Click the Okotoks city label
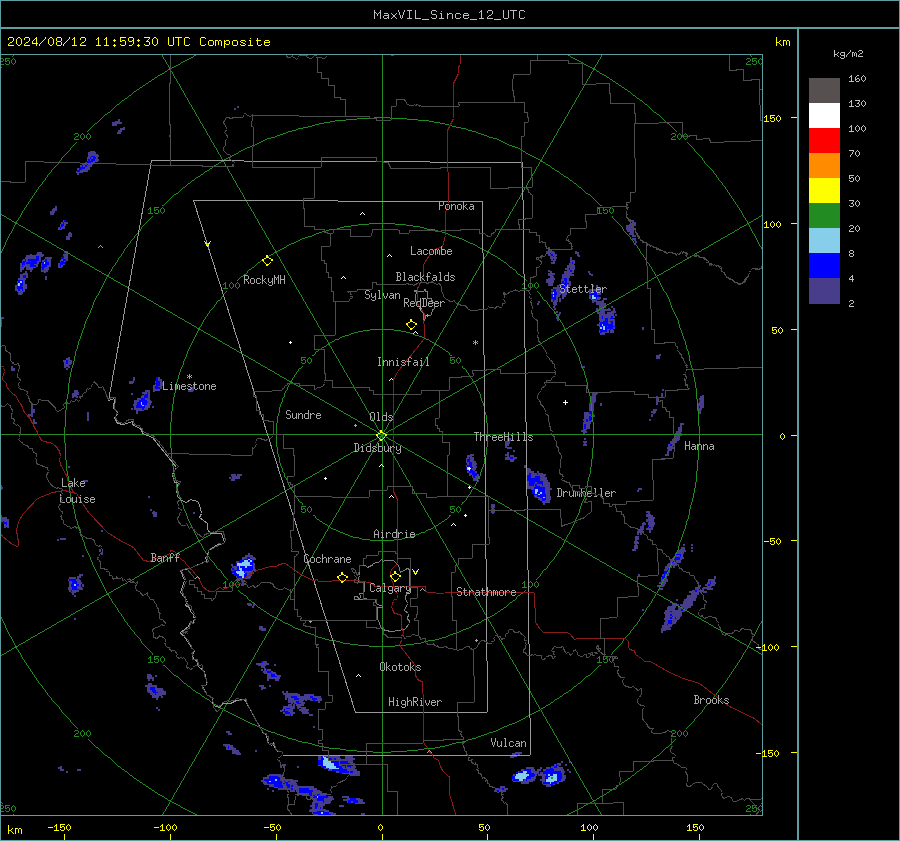The height and width of the screenshot is (841, 900). coord(400,667)
